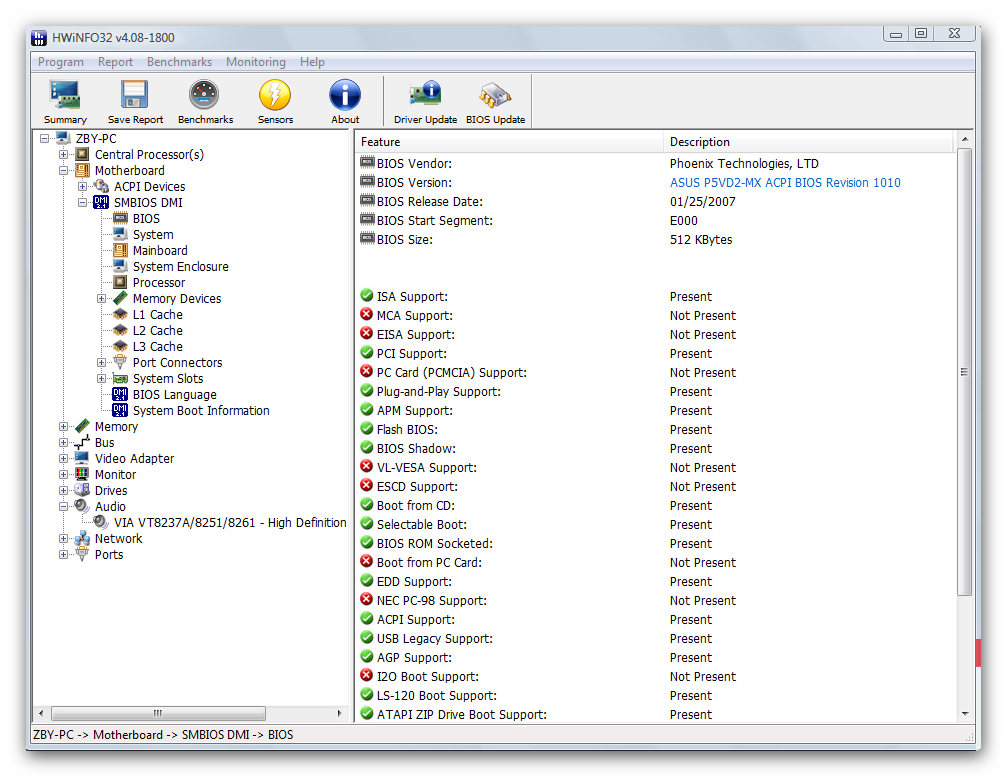Open the Program menu

[x=60, y=62]
